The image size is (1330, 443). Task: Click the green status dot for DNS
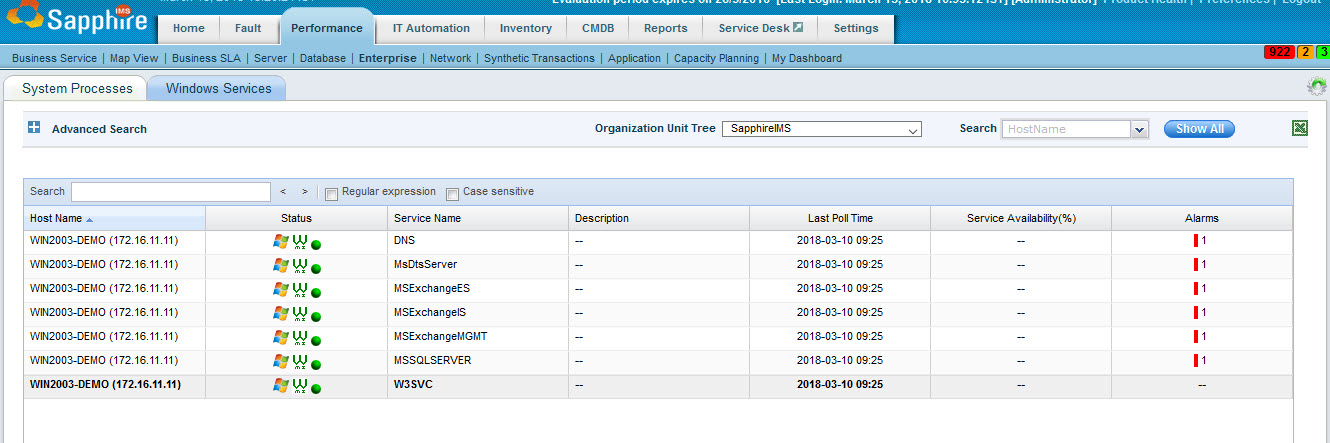(x=316, y=244)
